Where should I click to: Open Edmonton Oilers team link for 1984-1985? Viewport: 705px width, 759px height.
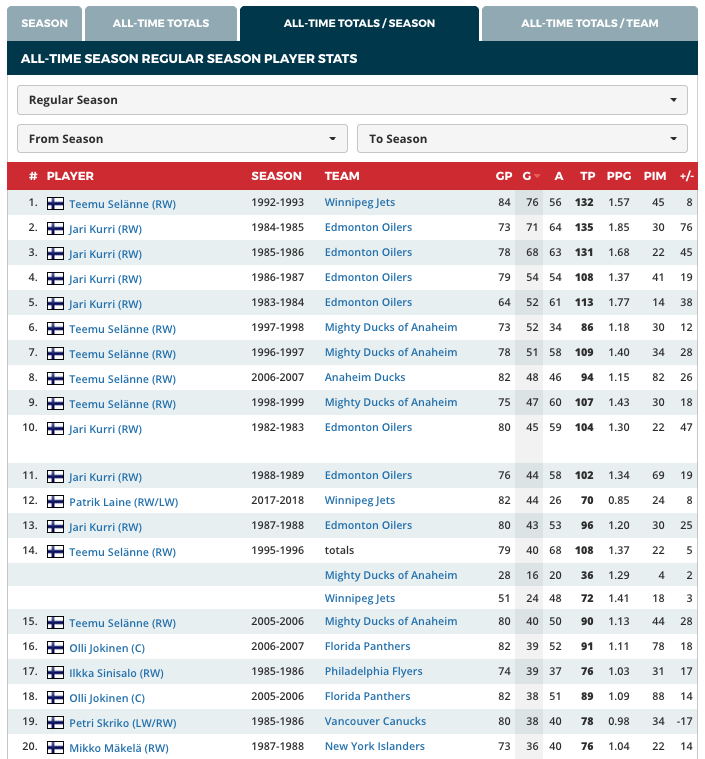[368, 228]
